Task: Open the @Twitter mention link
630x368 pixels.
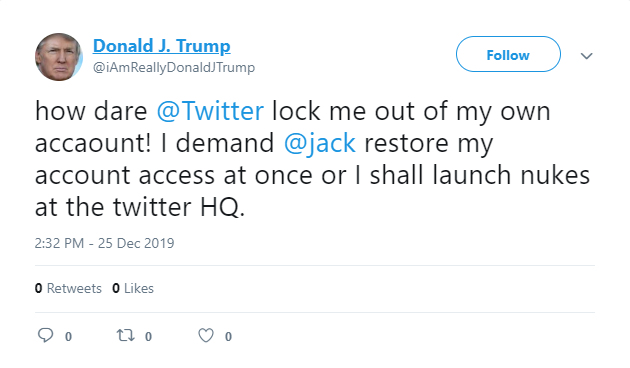Action: [x=210, y=111]
